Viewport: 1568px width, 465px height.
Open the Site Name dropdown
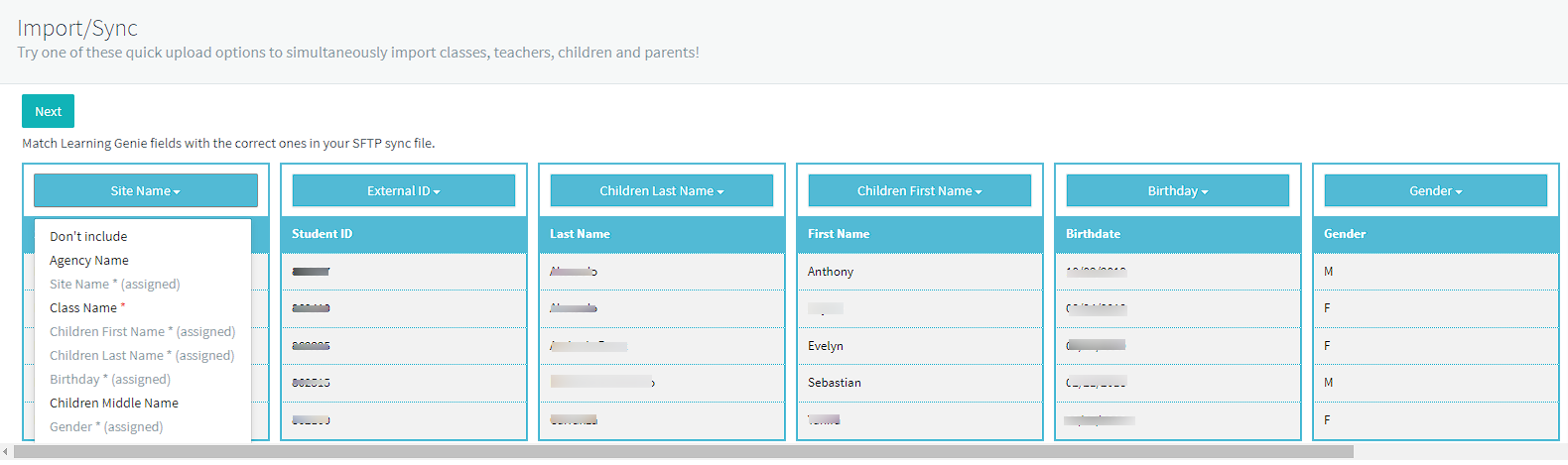(146, 190)
